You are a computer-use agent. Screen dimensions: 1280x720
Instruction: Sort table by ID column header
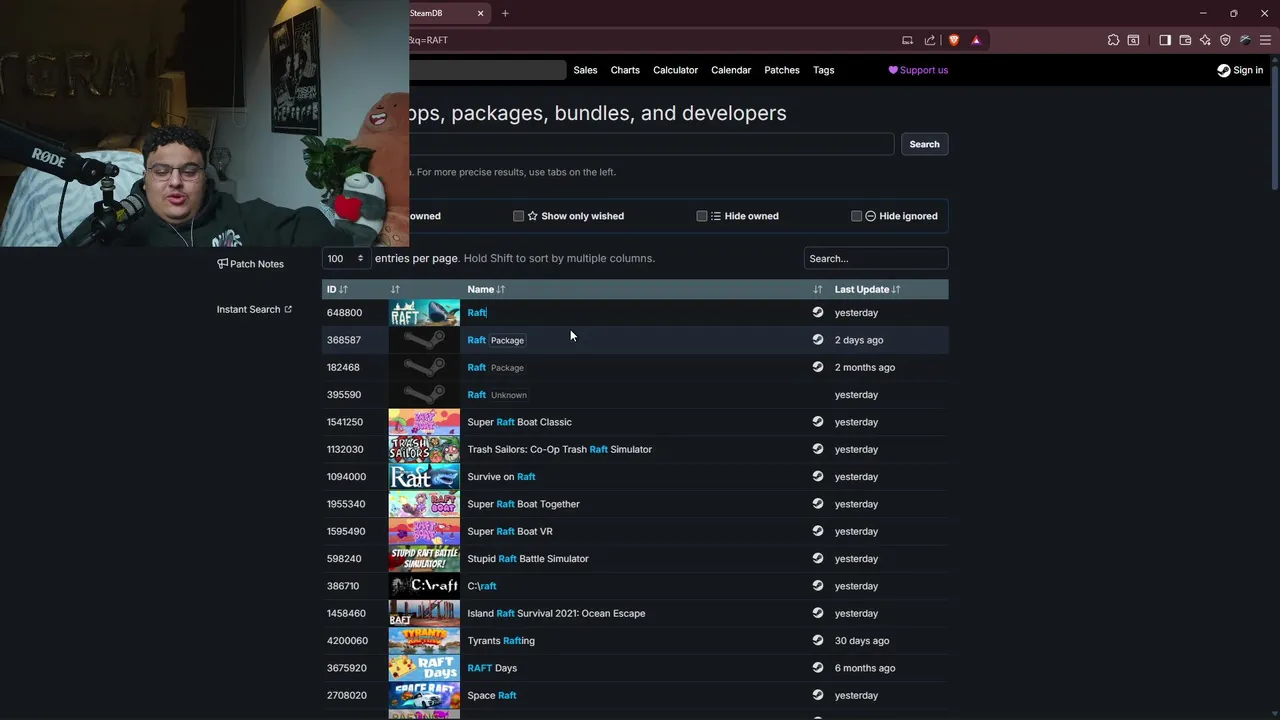[x=337, y=289]
